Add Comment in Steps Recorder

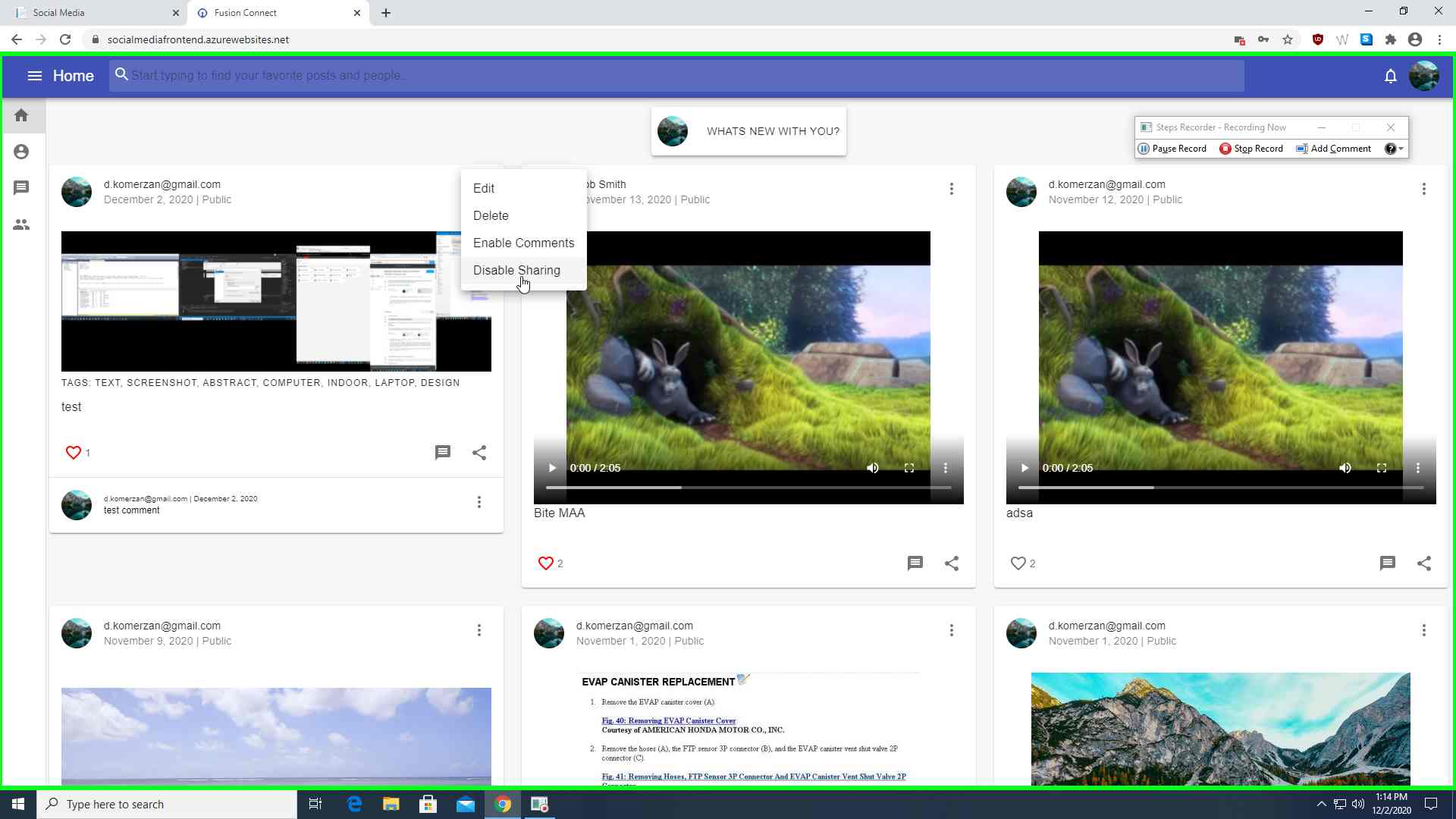[1334, 149]
